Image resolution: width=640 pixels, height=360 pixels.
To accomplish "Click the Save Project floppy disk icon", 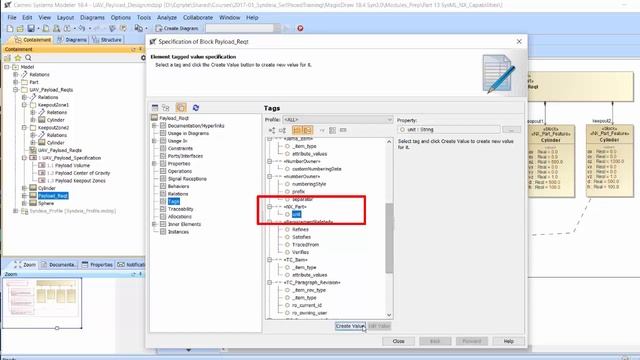I will [31, 29].
